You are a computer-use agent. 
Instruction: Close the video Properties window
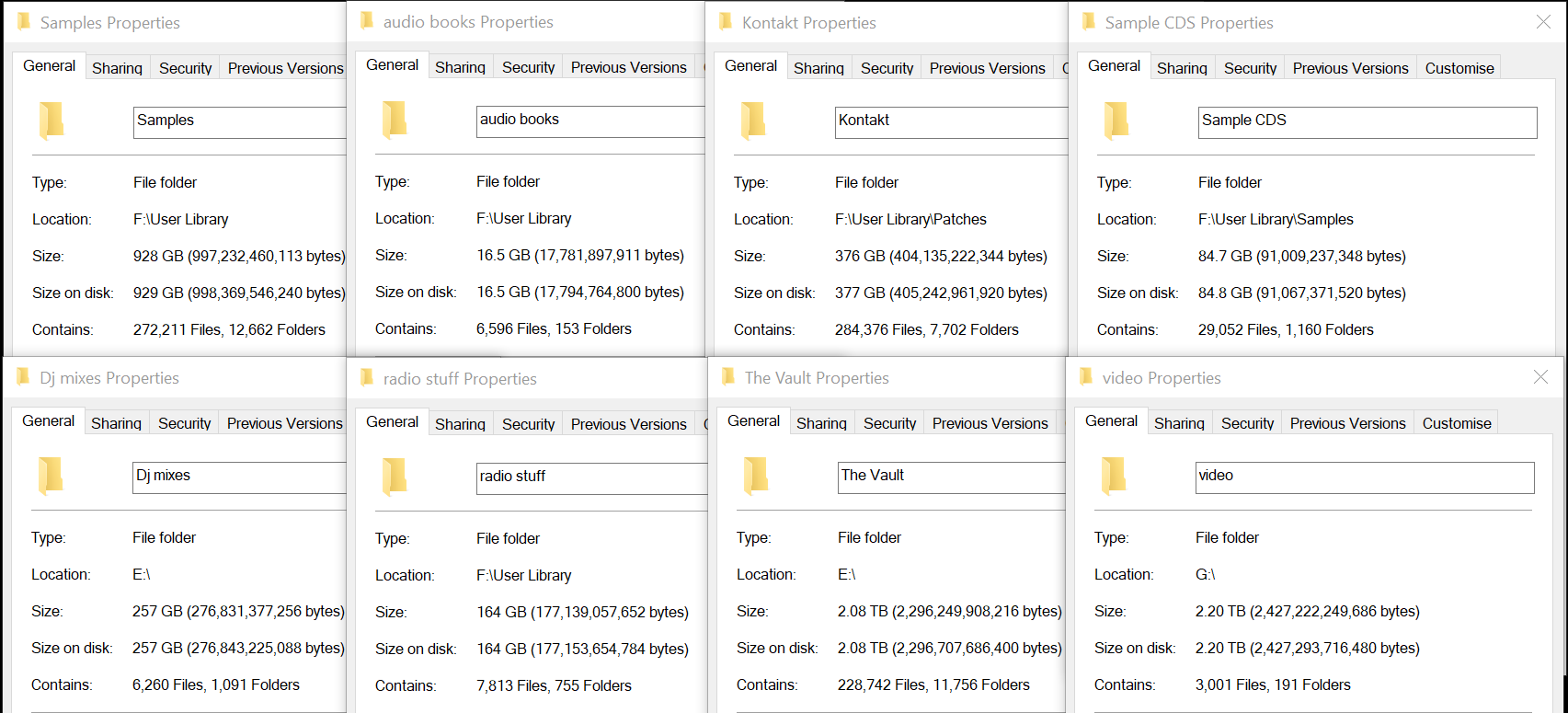1541,377
